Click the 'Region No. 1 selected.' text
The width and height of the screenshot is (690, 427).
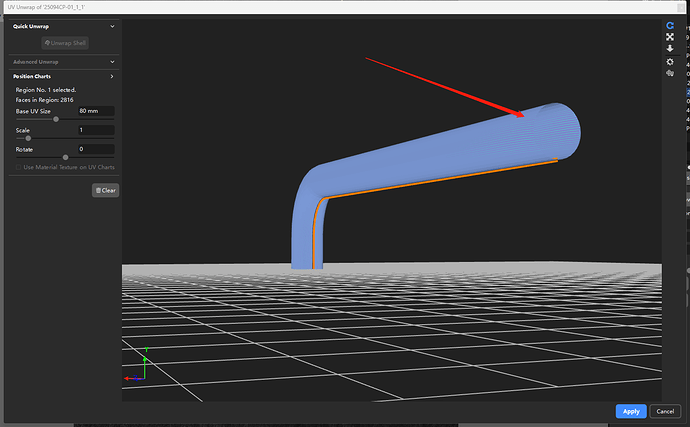tap(46, 90)
